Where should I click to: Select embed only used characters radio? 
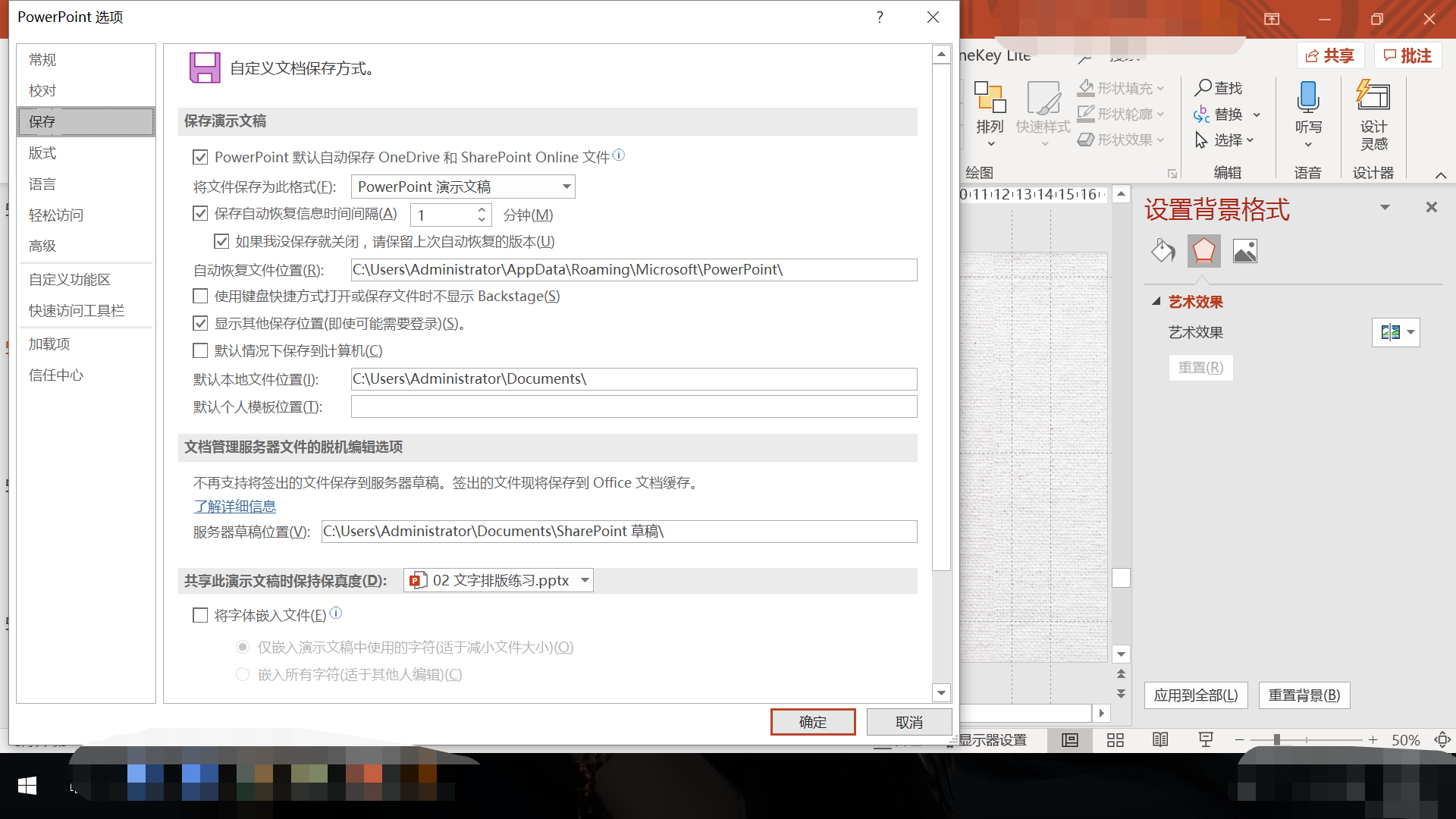[243, 647]
